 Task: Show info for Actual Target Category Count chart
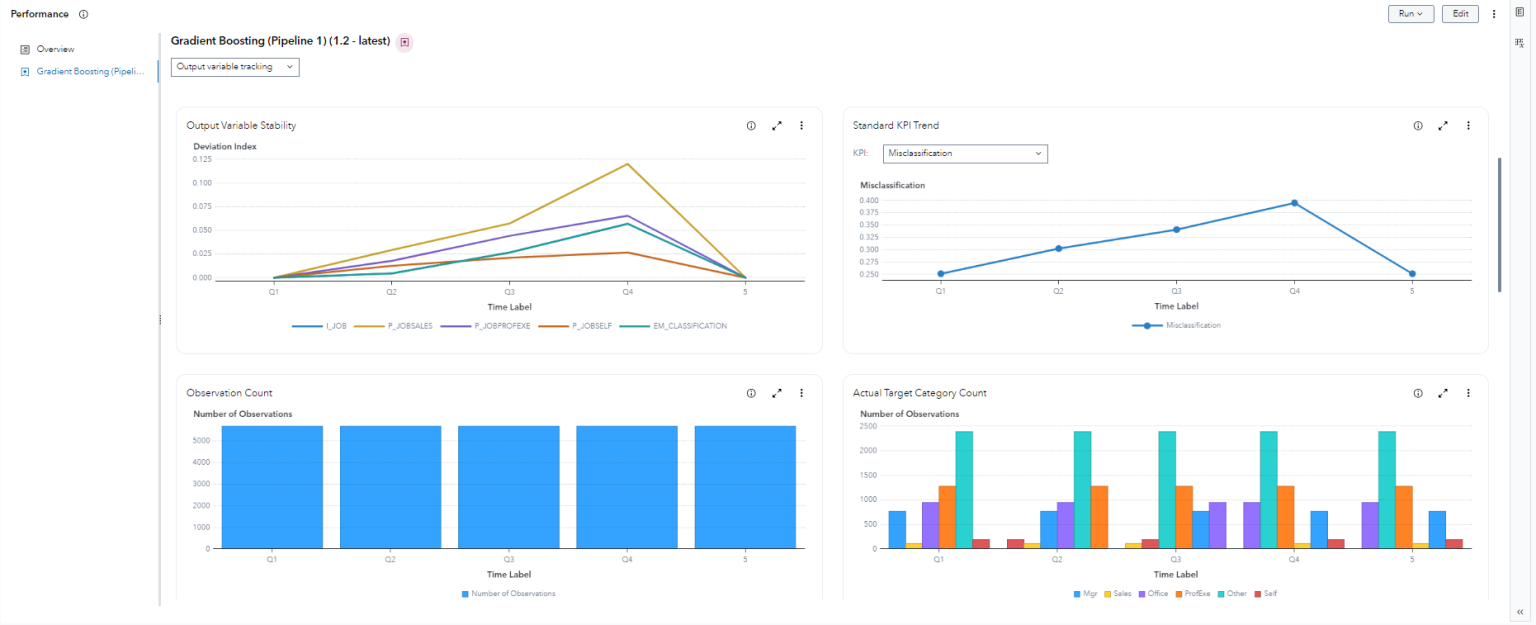1417,393
